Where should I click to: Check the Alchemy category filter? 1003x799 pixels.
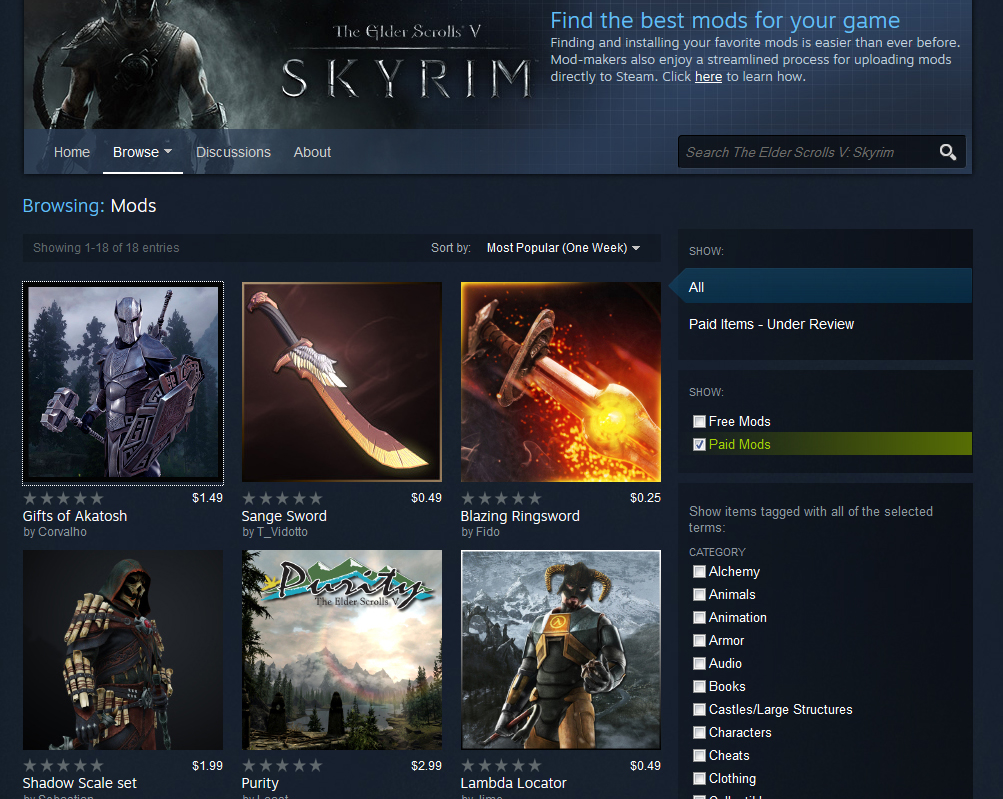pyautogui.click(x=700, y=572)
